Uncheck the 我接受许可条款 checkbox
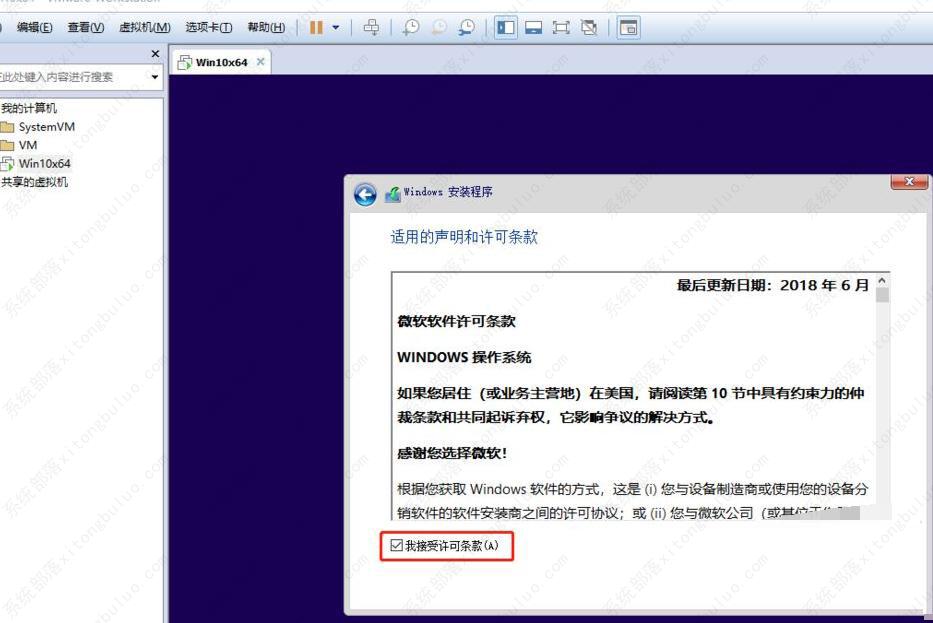Image resolution: width=933 pixels, height=623 pixels. [398, 546]
